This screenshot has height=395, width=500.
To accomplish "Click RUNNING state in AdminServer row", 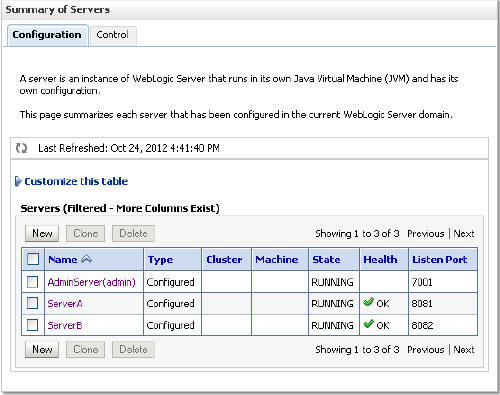I will 332,282.
